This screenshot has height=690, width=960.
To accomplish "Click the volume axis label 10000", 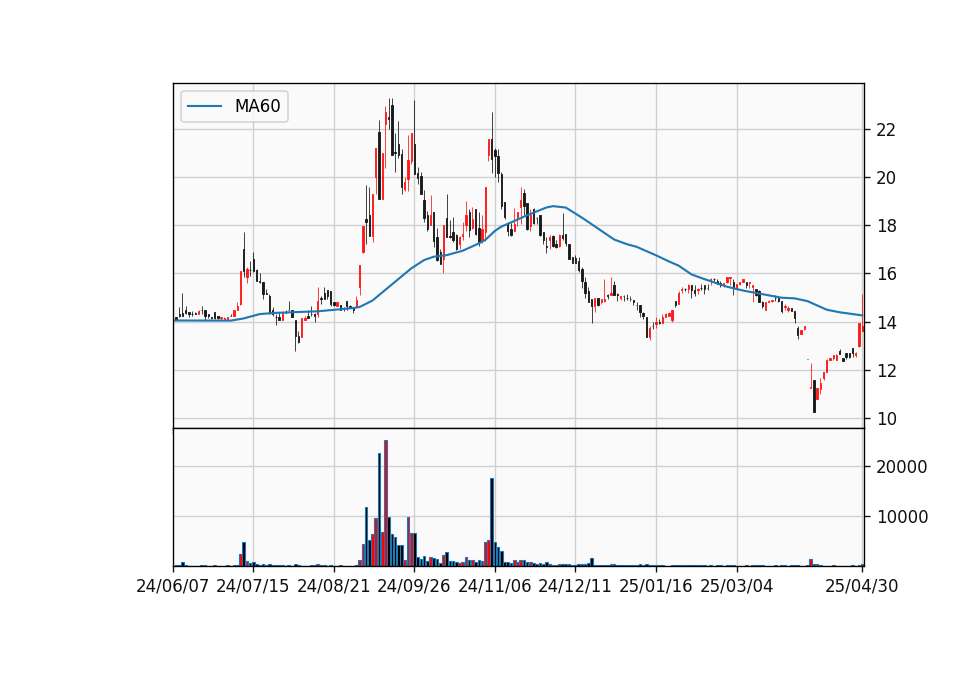I will pos(902,517).
